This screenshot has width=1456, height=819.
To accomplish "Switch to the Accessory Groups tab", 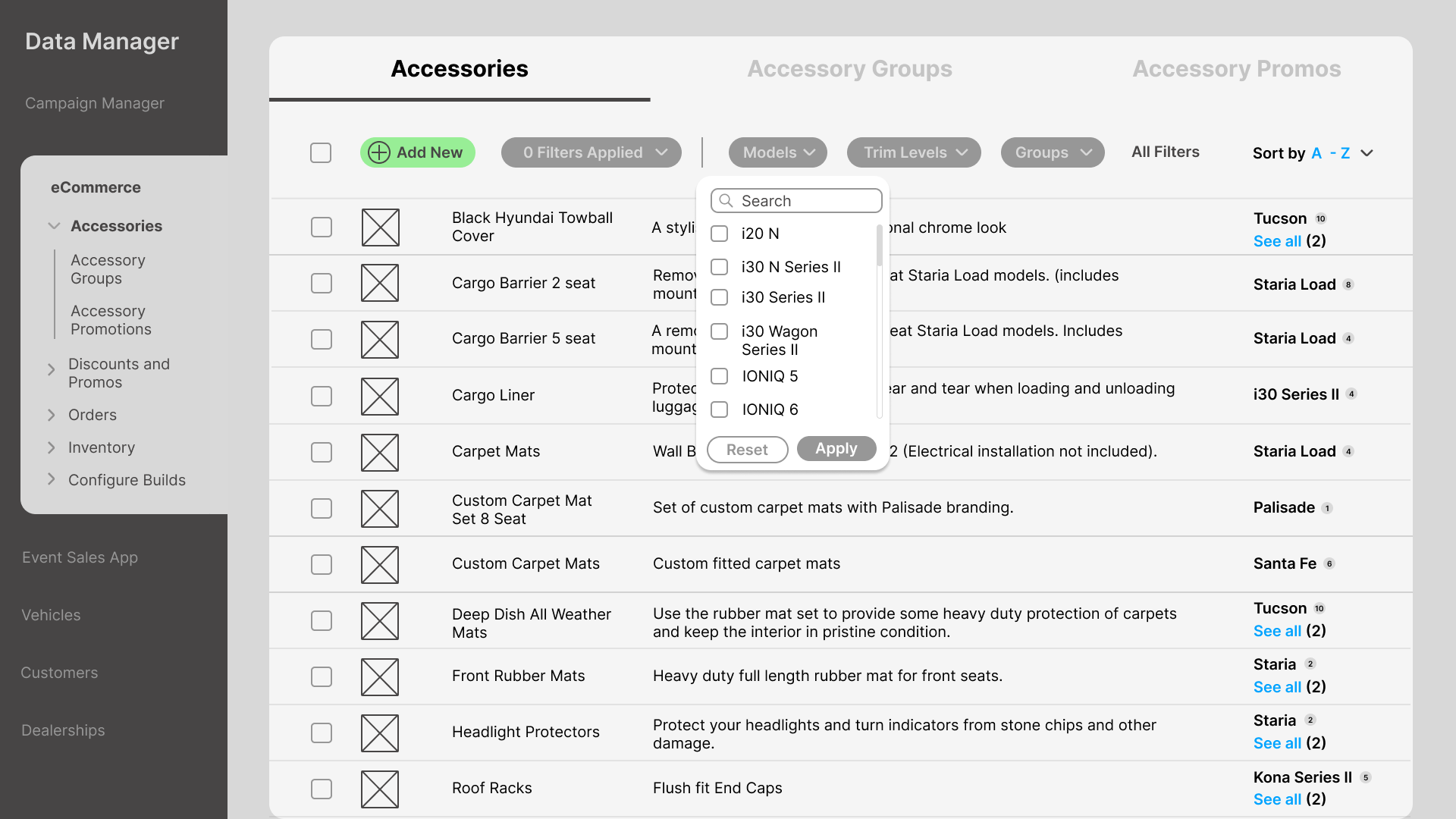I will [849, 69].
